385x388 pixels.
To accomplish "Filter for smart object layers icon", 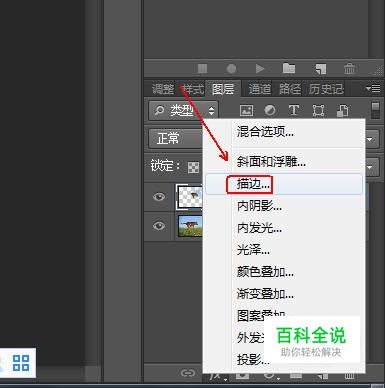I will [342, 111].
